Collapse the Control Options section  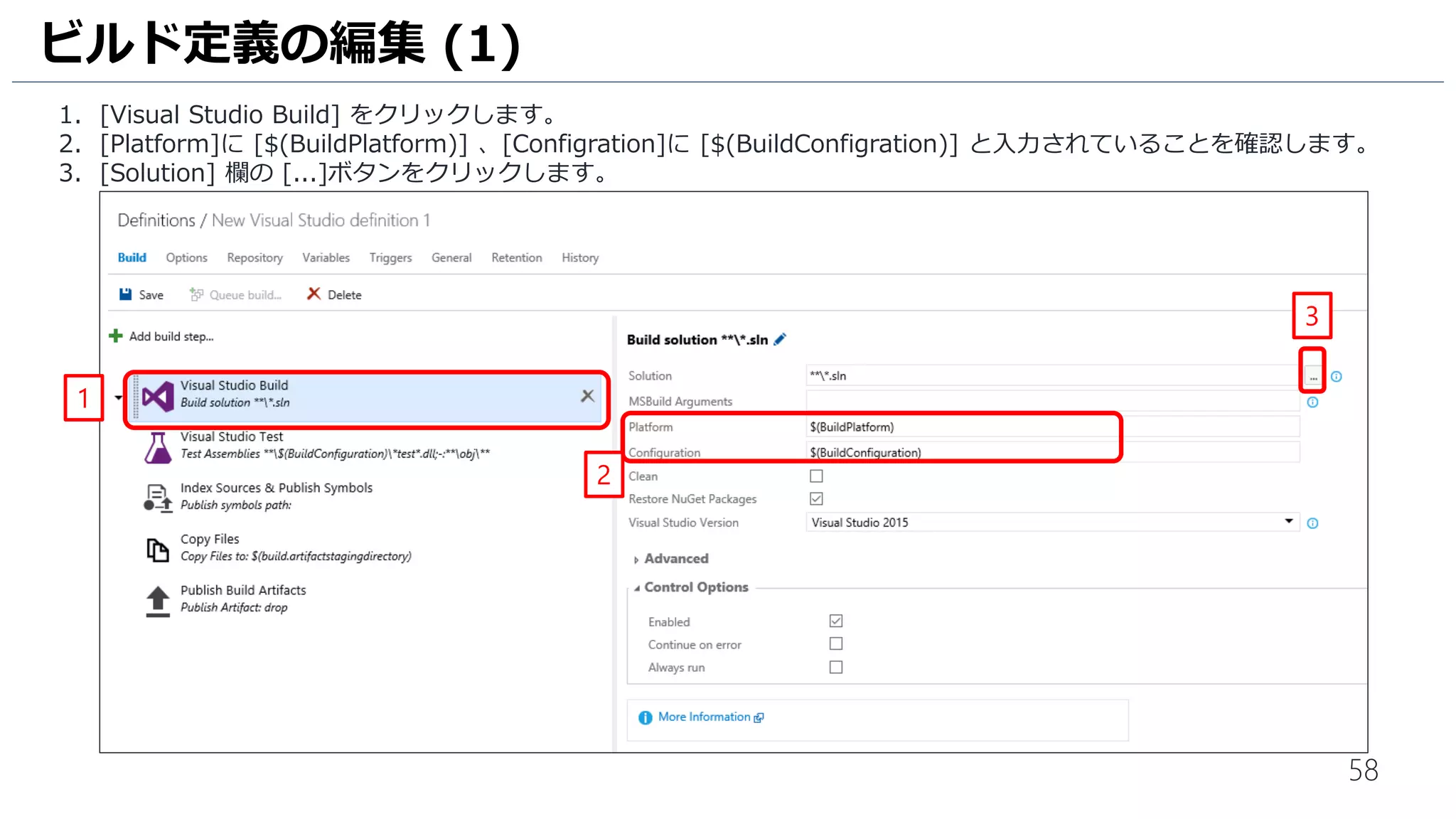[x=691, y=587]
